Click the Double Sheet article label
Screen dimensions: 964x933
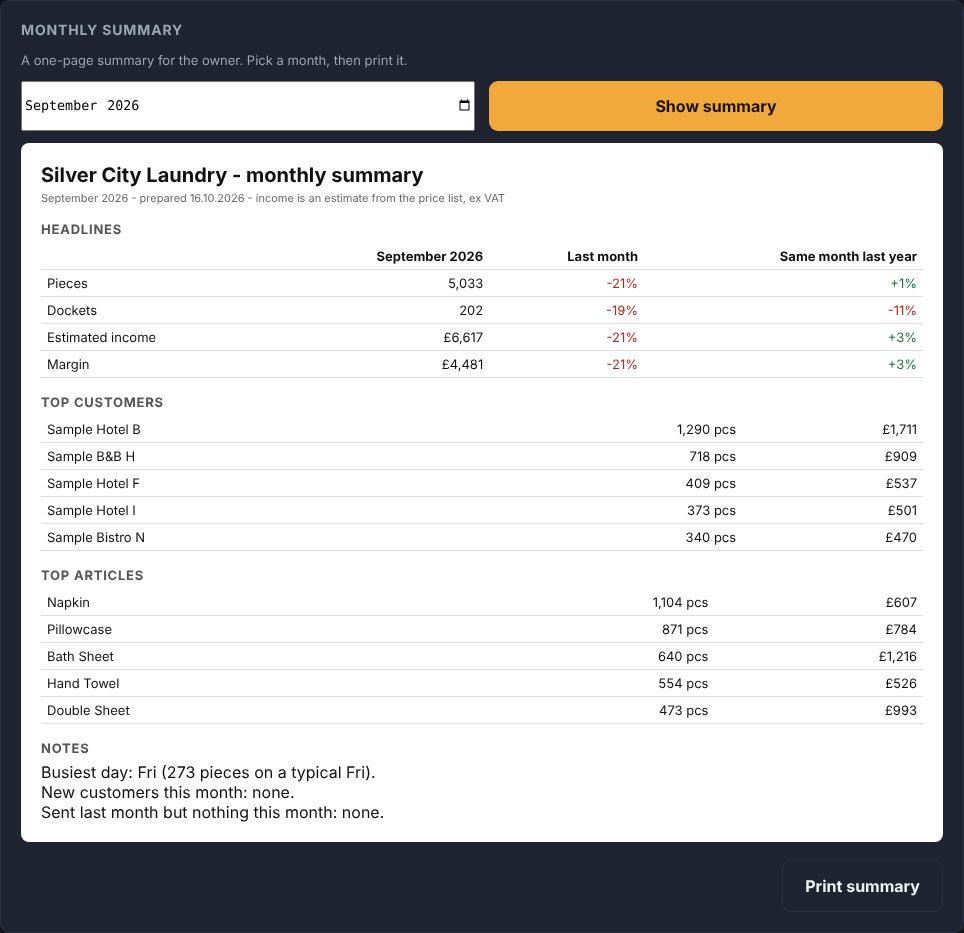coord(89,711)
